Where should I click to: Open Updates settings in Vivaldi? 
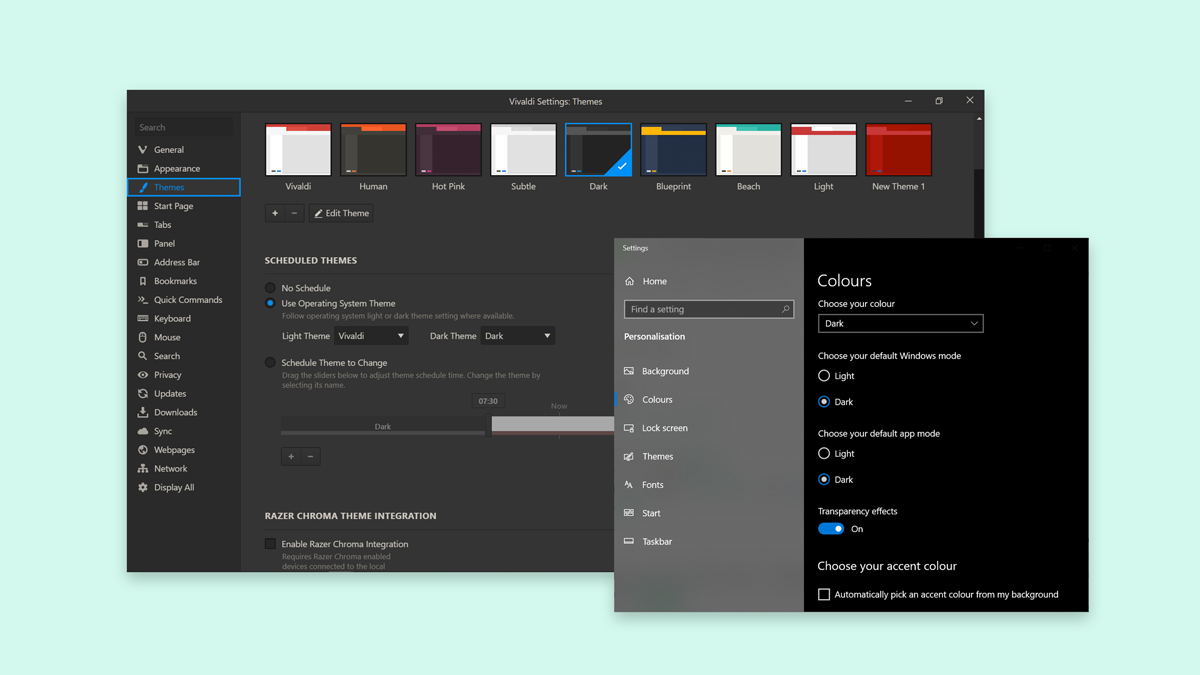click(184, 394)
